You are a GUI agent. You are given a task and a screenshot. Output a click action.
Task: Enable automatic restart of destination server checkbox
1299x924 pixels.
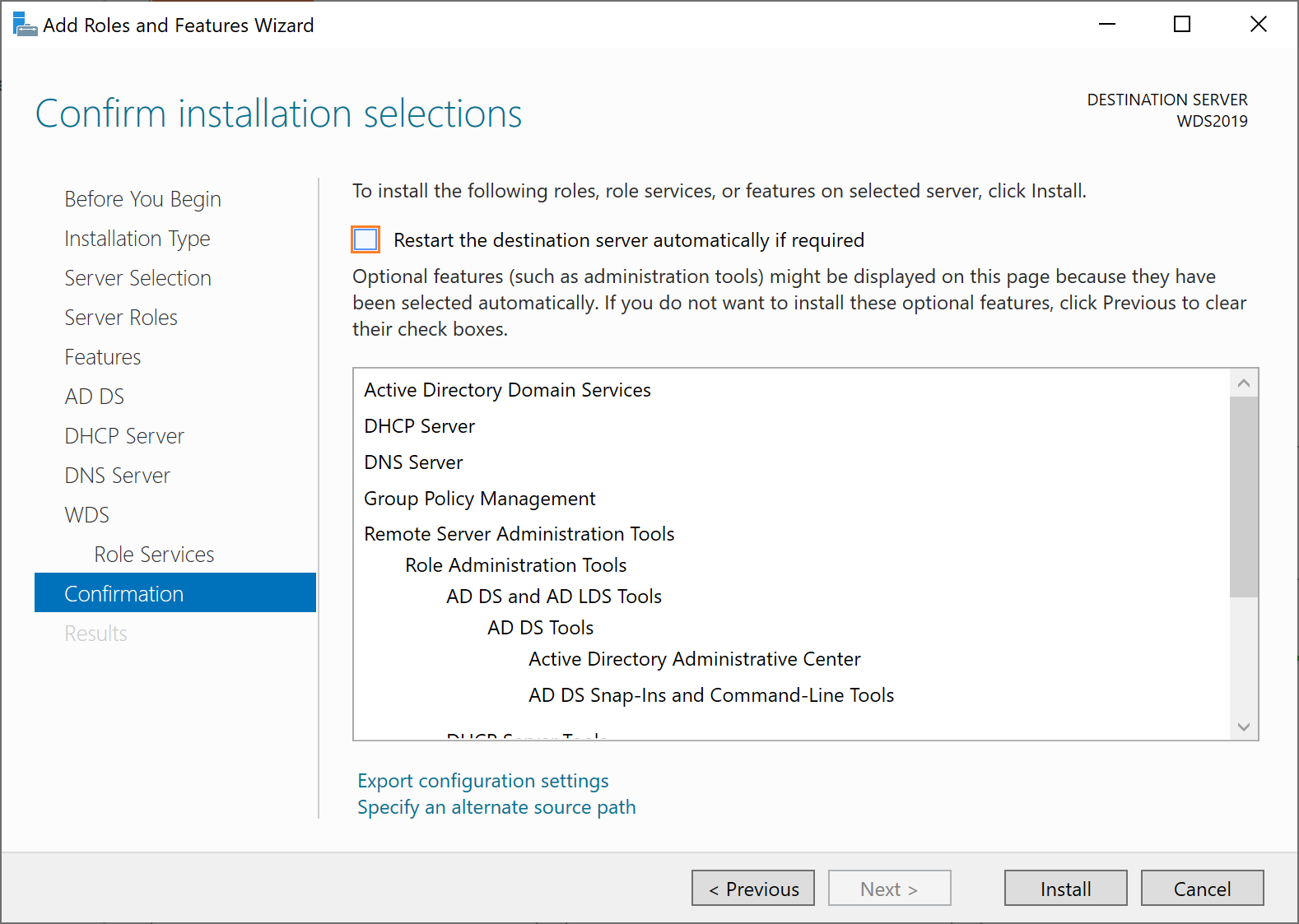pos(365,239)
